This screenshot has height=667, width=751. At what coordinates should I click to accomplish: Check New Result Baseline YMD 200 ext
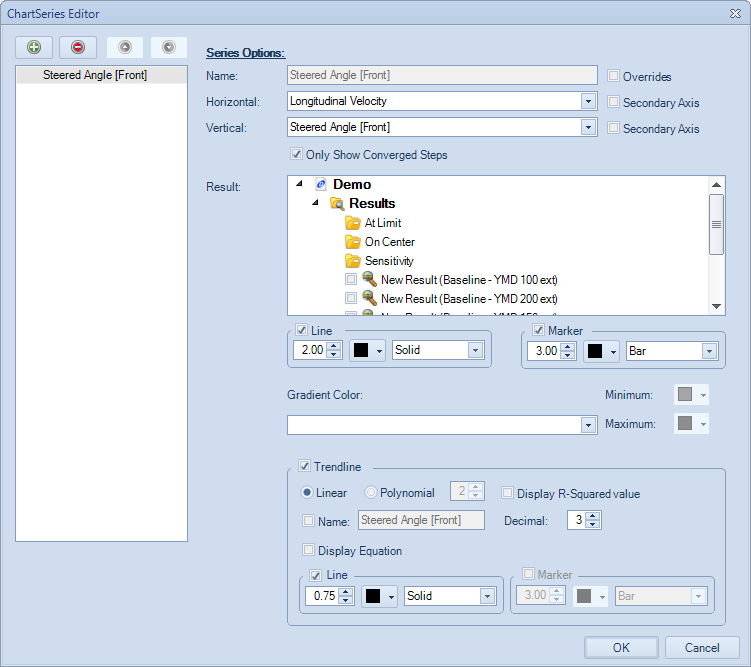coord(351,298)
